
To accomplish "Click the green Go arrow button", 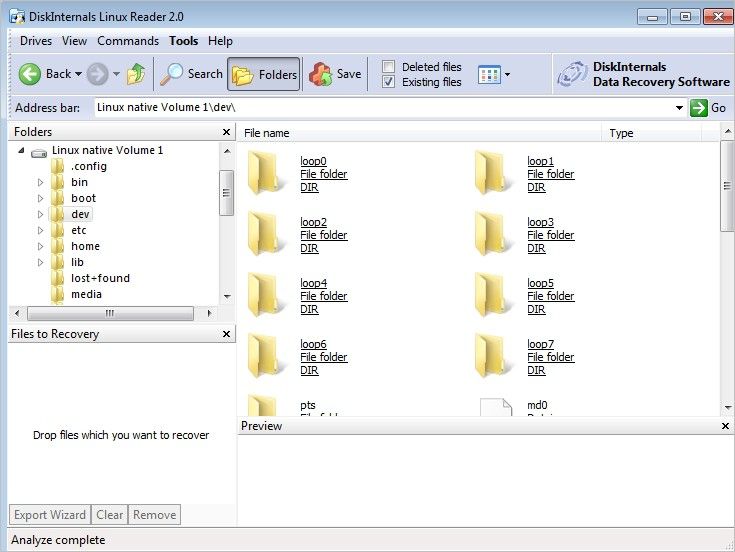I will (x=698, y=108).
